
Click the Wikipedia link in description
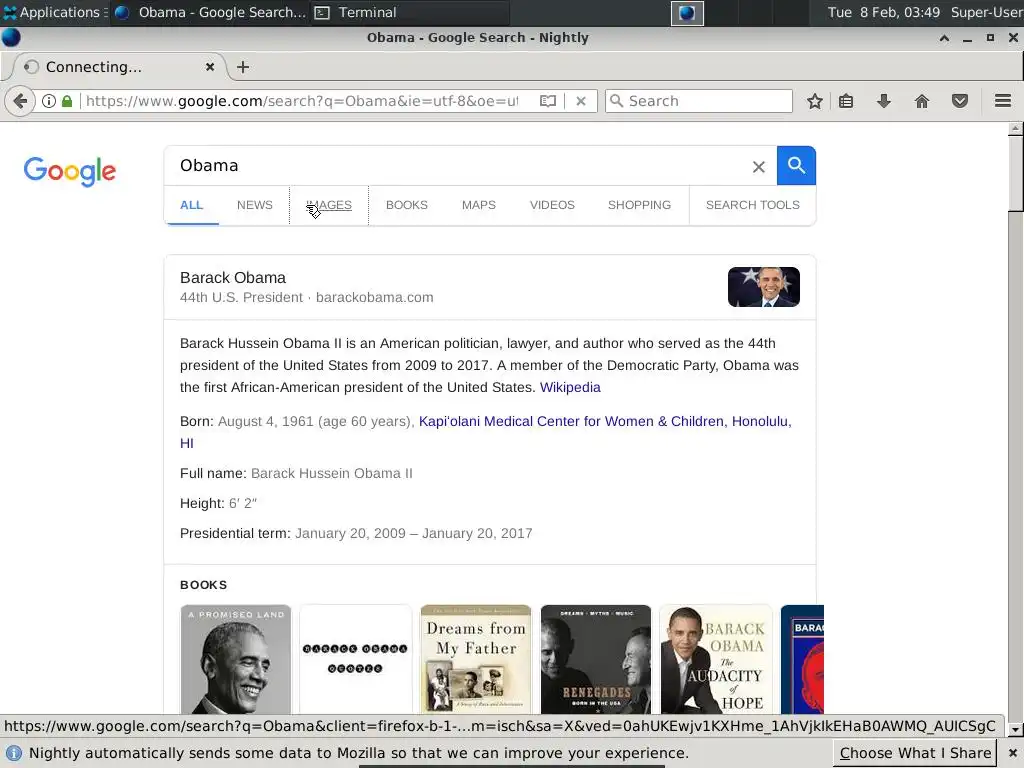(570, 387)
